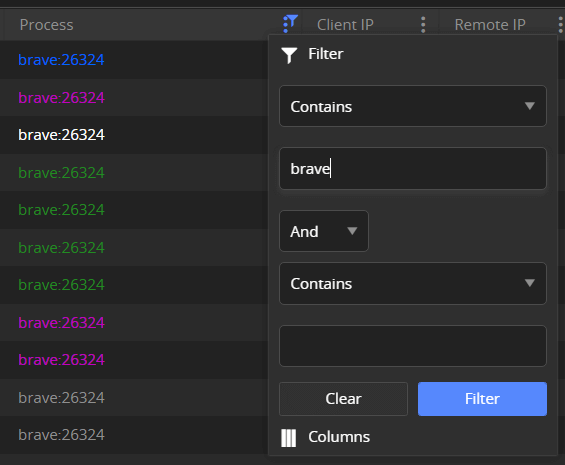Apply the filter with the blue Filter button
Screen dimensions: 565x465
point(482,399)
